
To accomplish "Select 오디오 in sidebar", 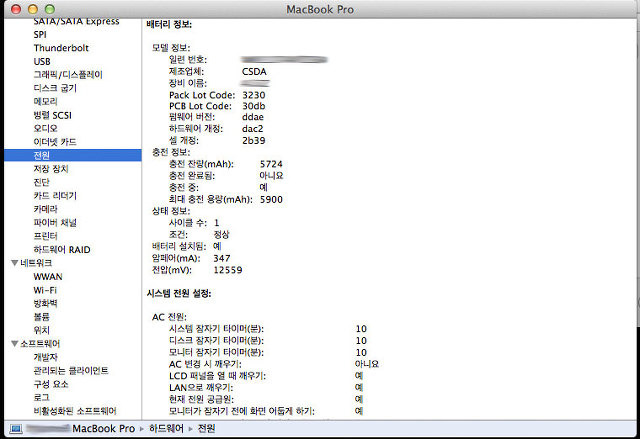I will click(x=45, y=129).
